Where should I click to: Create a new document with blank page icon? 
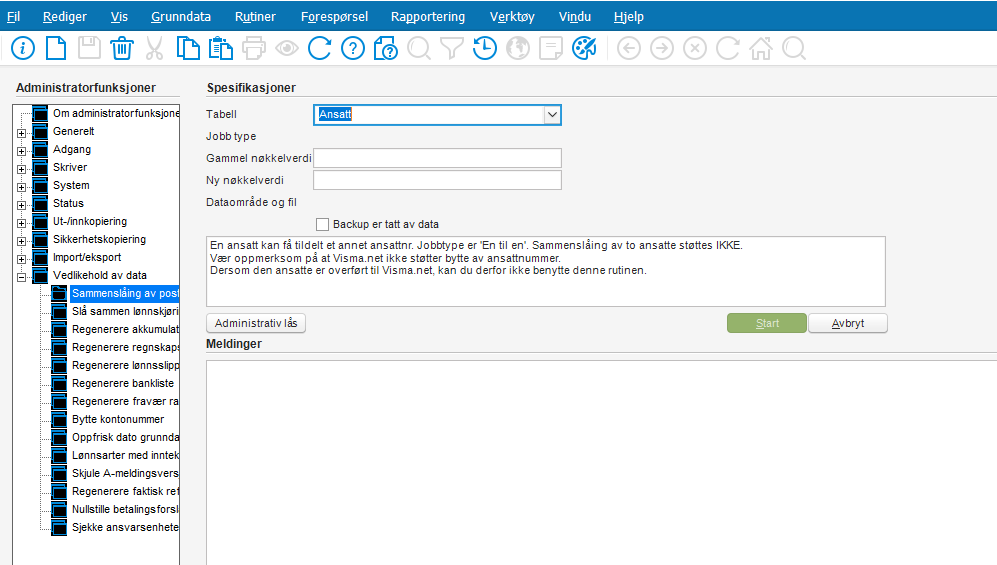(56, 48)
